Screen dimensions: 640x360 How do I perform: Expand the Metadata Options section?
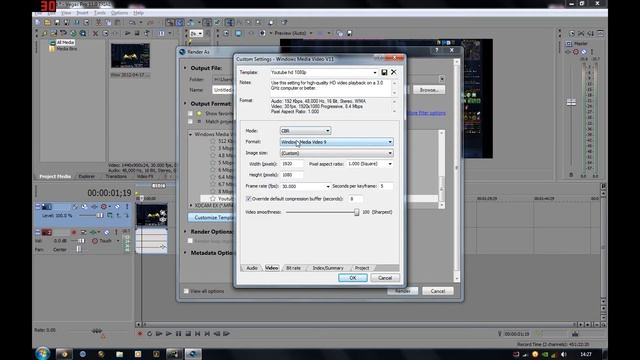click(185, 253)
